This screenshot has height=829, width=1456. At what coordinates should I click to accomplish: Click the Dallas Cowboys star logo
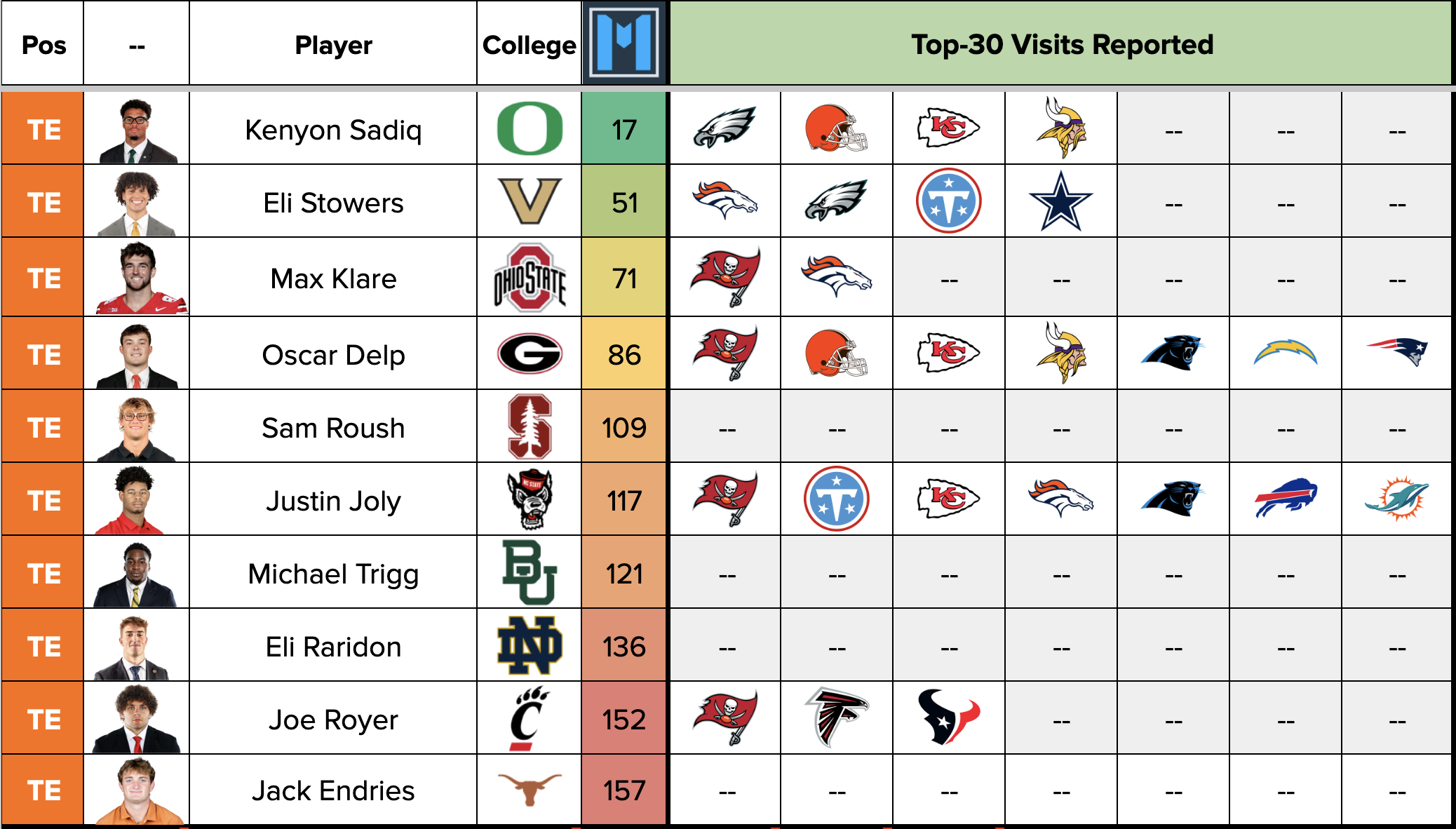pos(1060,202)
